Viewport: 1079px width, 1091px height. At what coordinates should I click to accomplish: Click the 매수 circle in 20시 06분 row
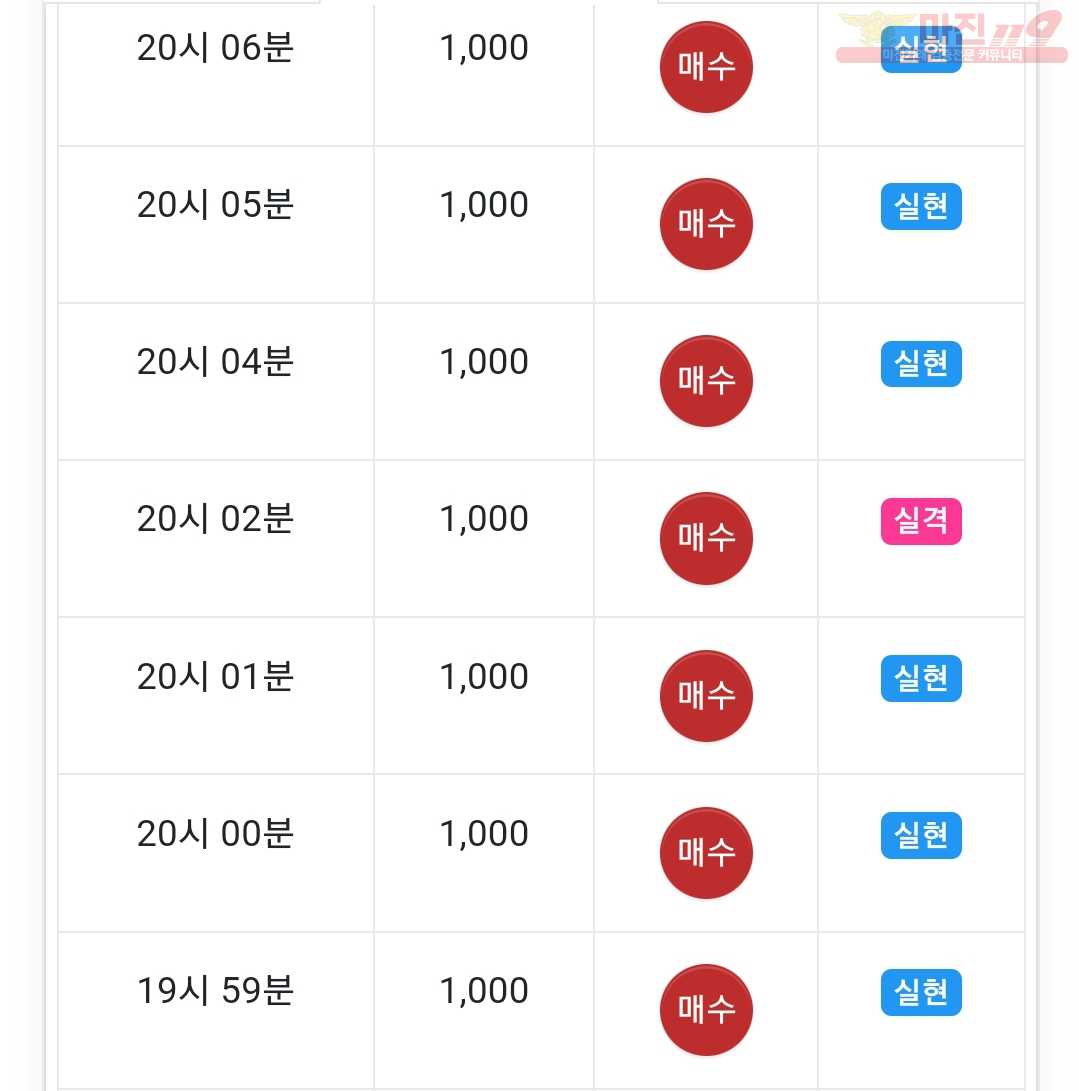(x=705, y=67)
